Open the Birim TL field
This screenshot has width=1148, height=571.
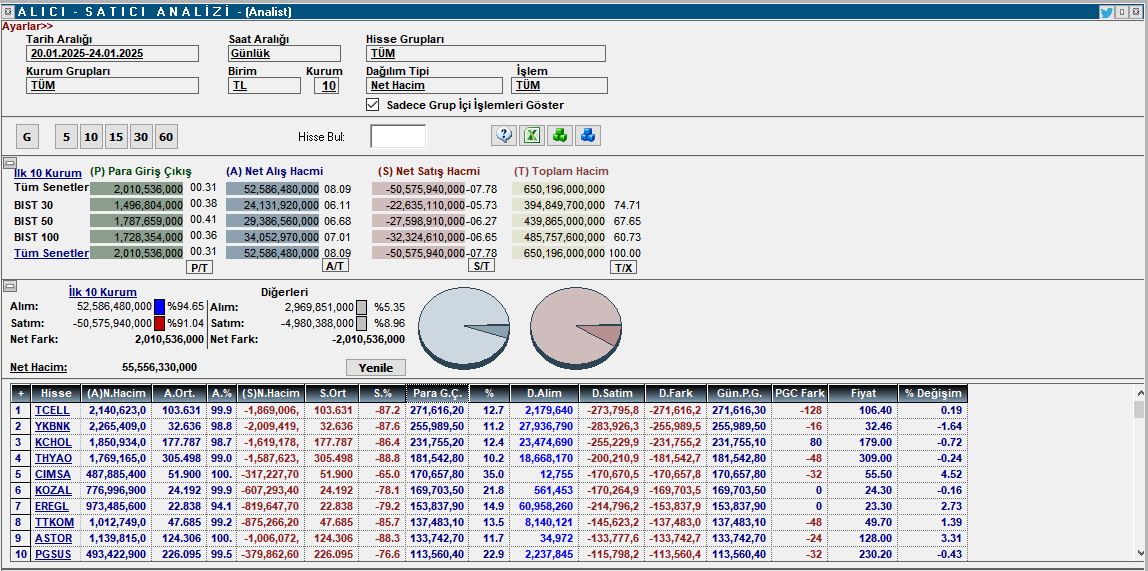(264, 86)
